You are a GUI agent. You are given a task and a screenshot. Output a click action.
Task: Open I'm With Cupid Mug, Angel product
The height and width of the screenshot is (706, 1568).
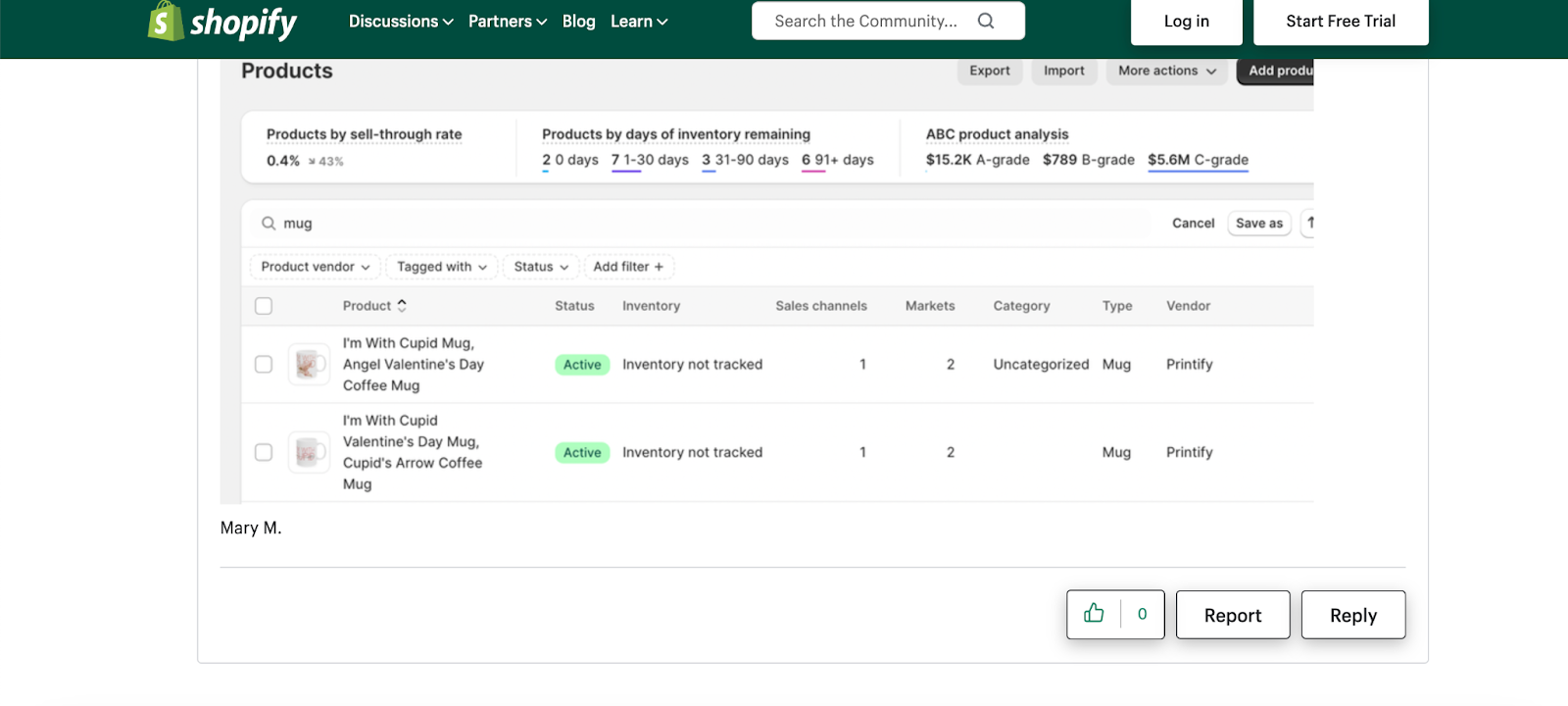click(414, 364)
